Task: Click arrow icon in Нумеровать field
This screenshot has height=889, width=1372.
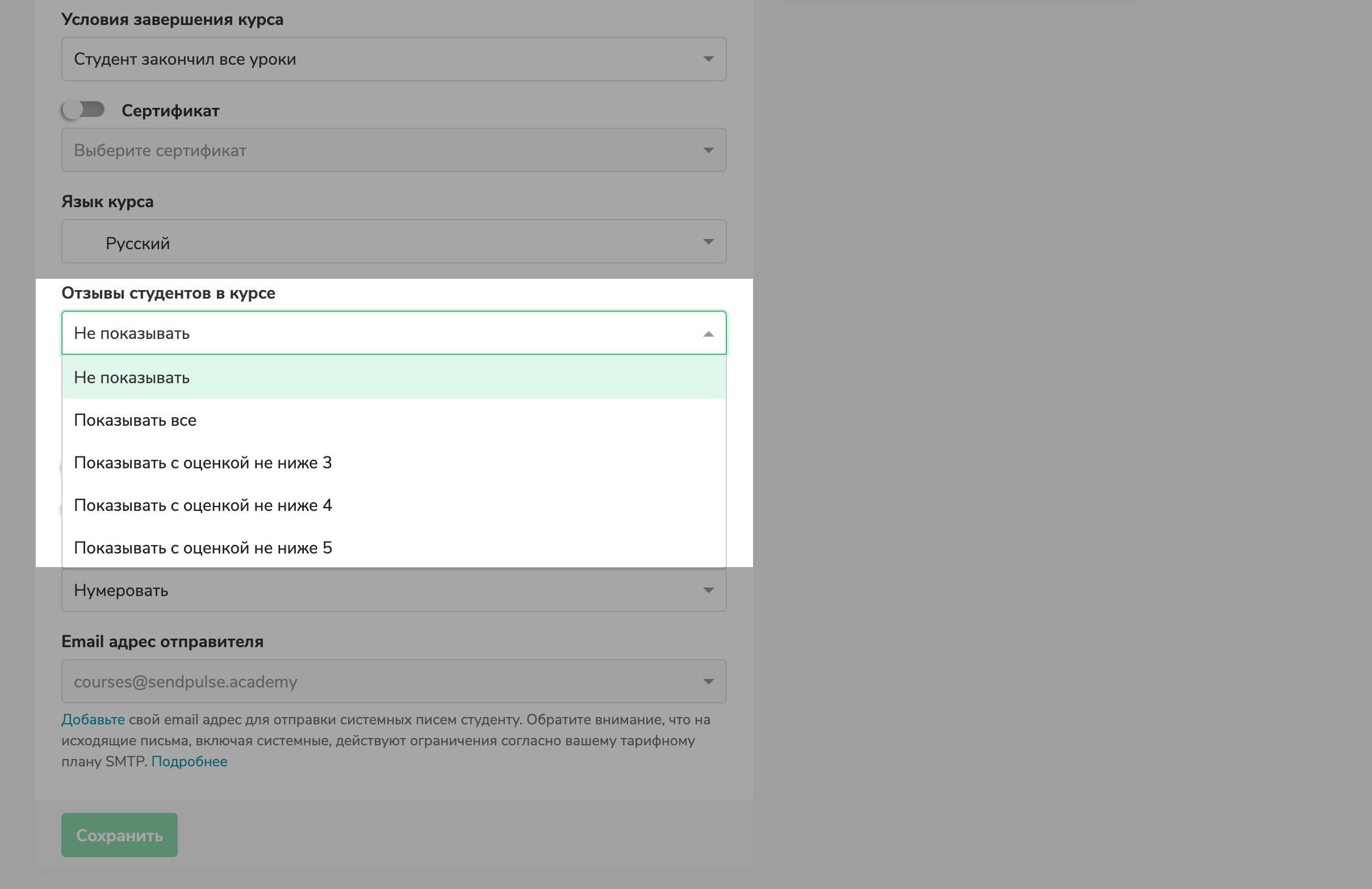Action: point(708,590)
